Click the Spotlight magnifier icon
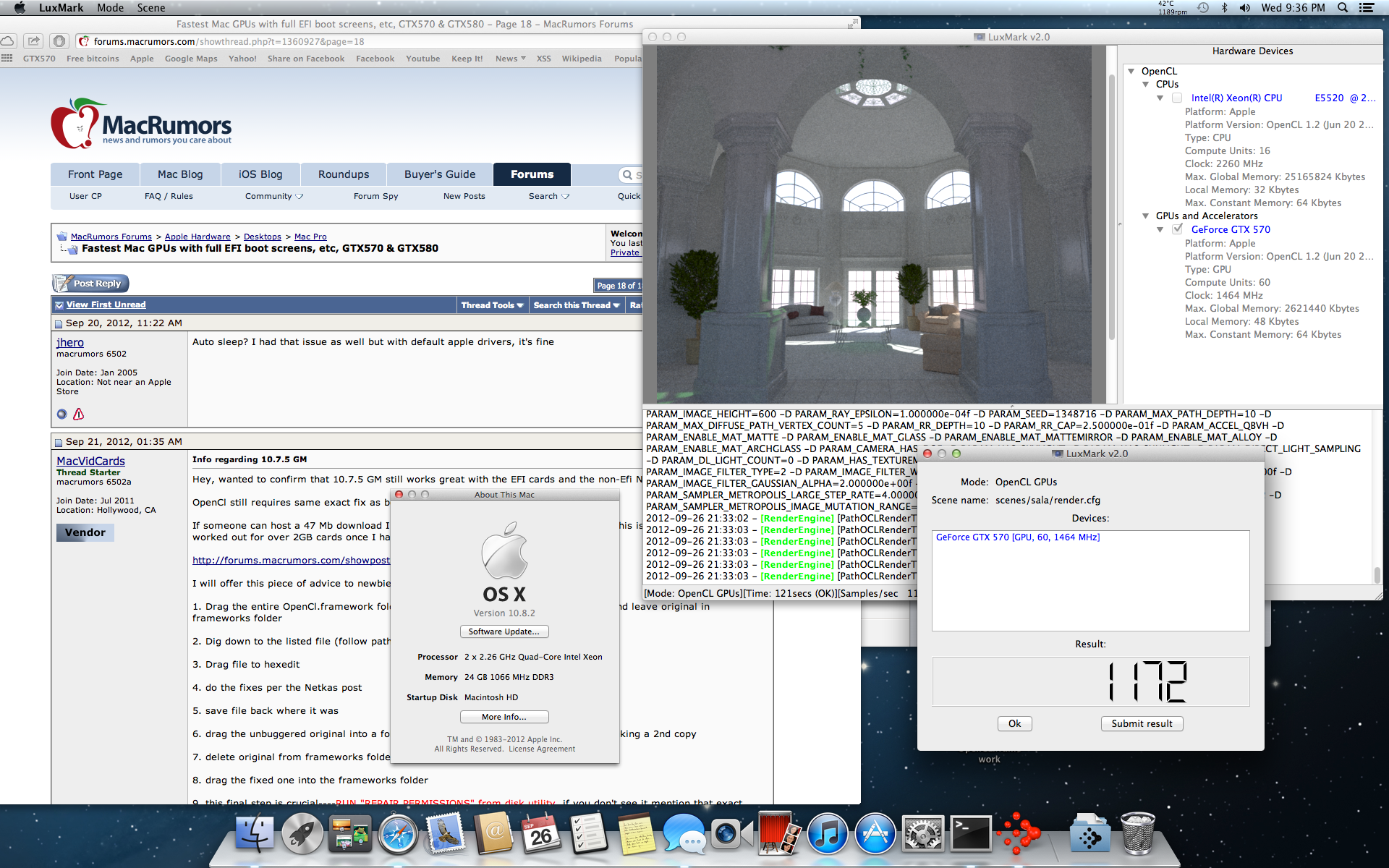The height and width of the screenshot is (868, 1389). [1343, 8]
